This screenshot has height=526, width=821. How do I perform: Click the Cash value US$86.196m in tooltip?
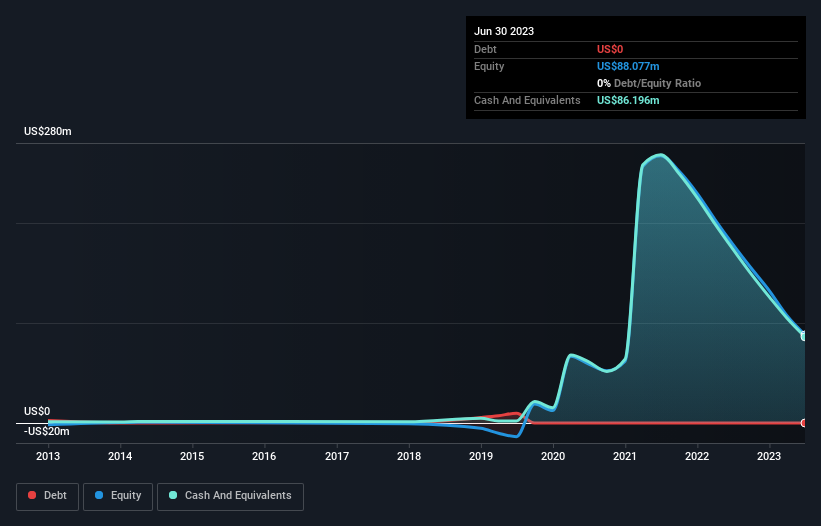click(x=628, y=100)
